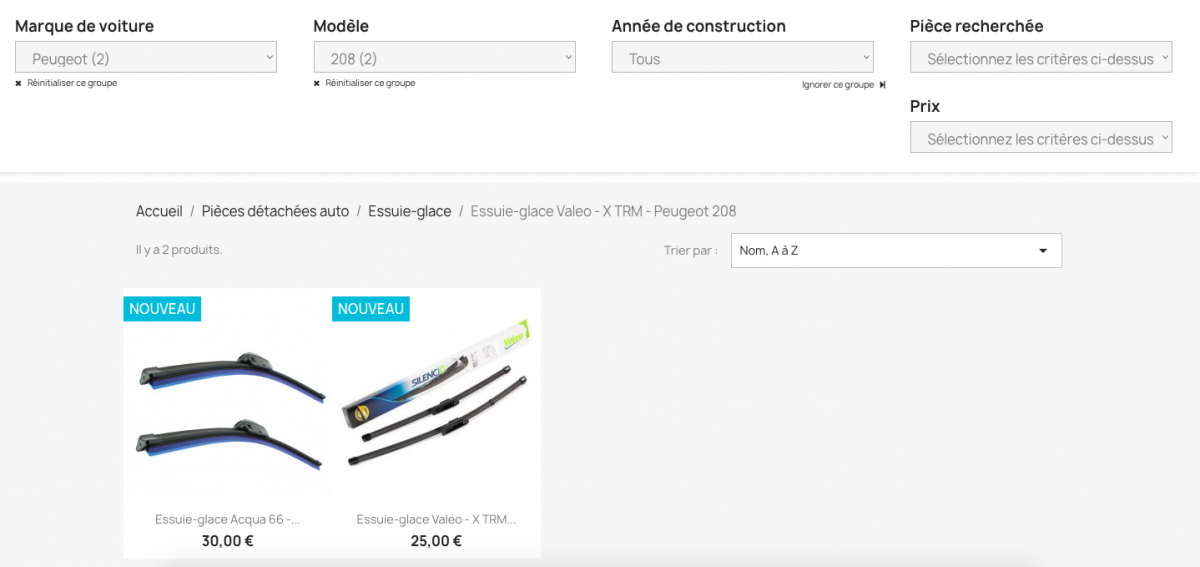The width and height of the screenshot is (1200, 567).
Task: Navigate to the Essuie-glace breadcrumb category
Action: (409, 211)
